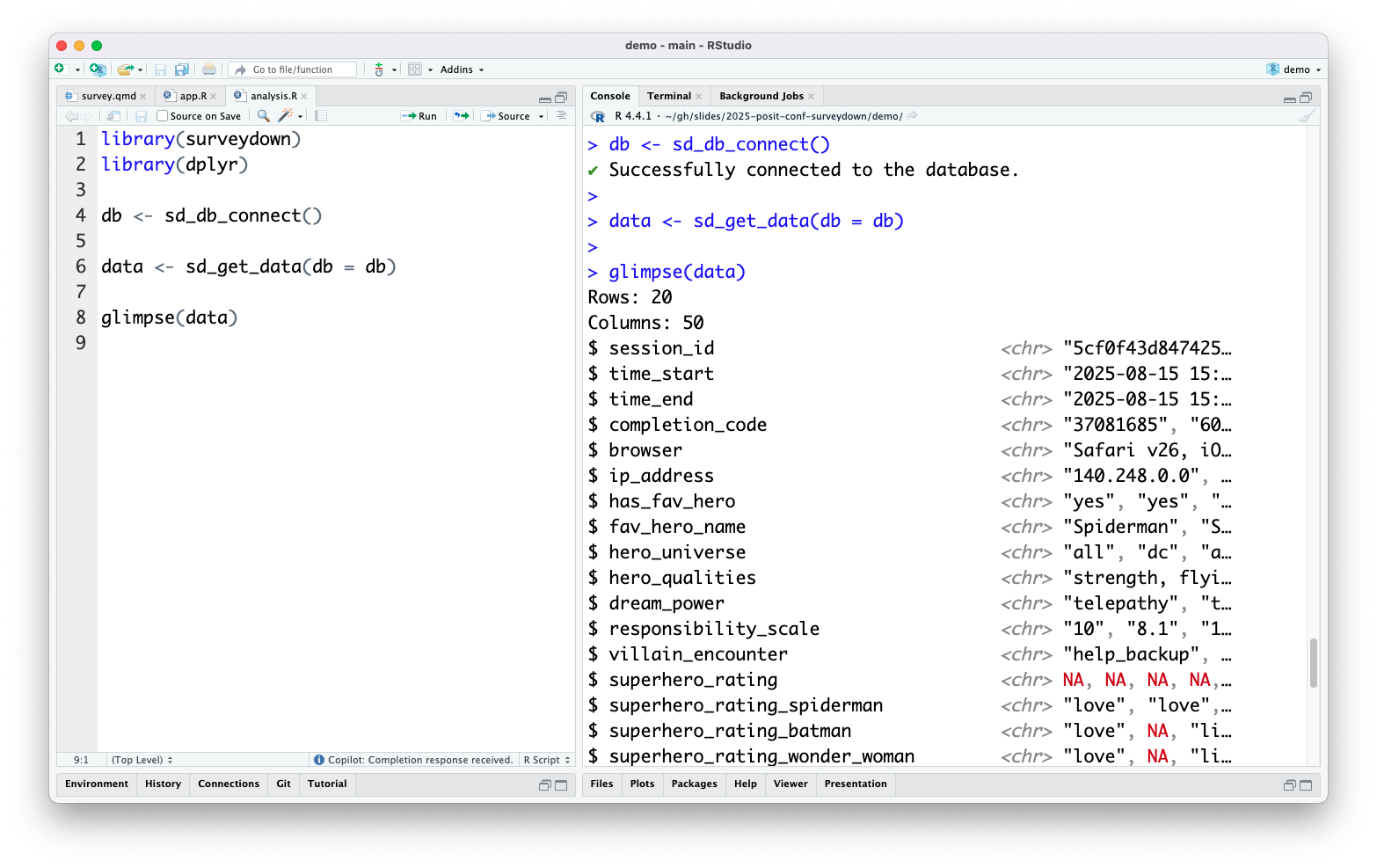Click the Re-run previous code icon
Viewport: 1377px width, 868px height.
tap(461, 116)
